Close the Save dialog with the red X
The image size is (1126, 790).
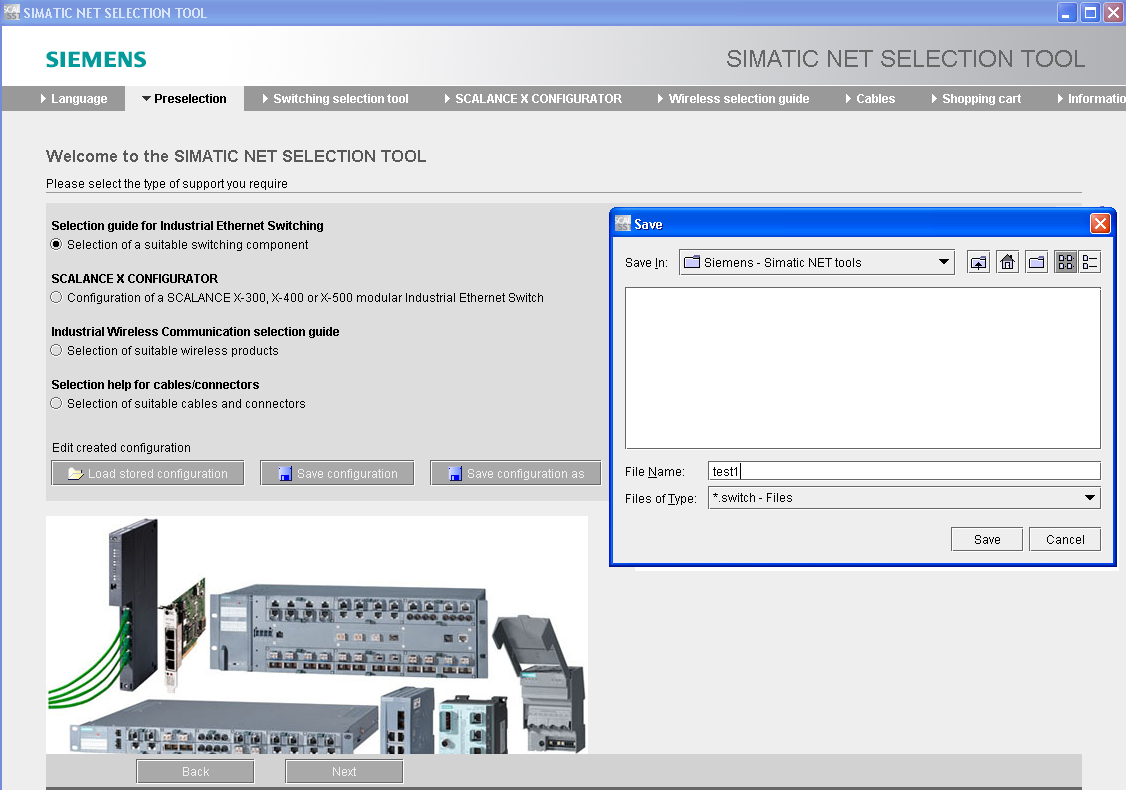click(x=1099, y=224)
